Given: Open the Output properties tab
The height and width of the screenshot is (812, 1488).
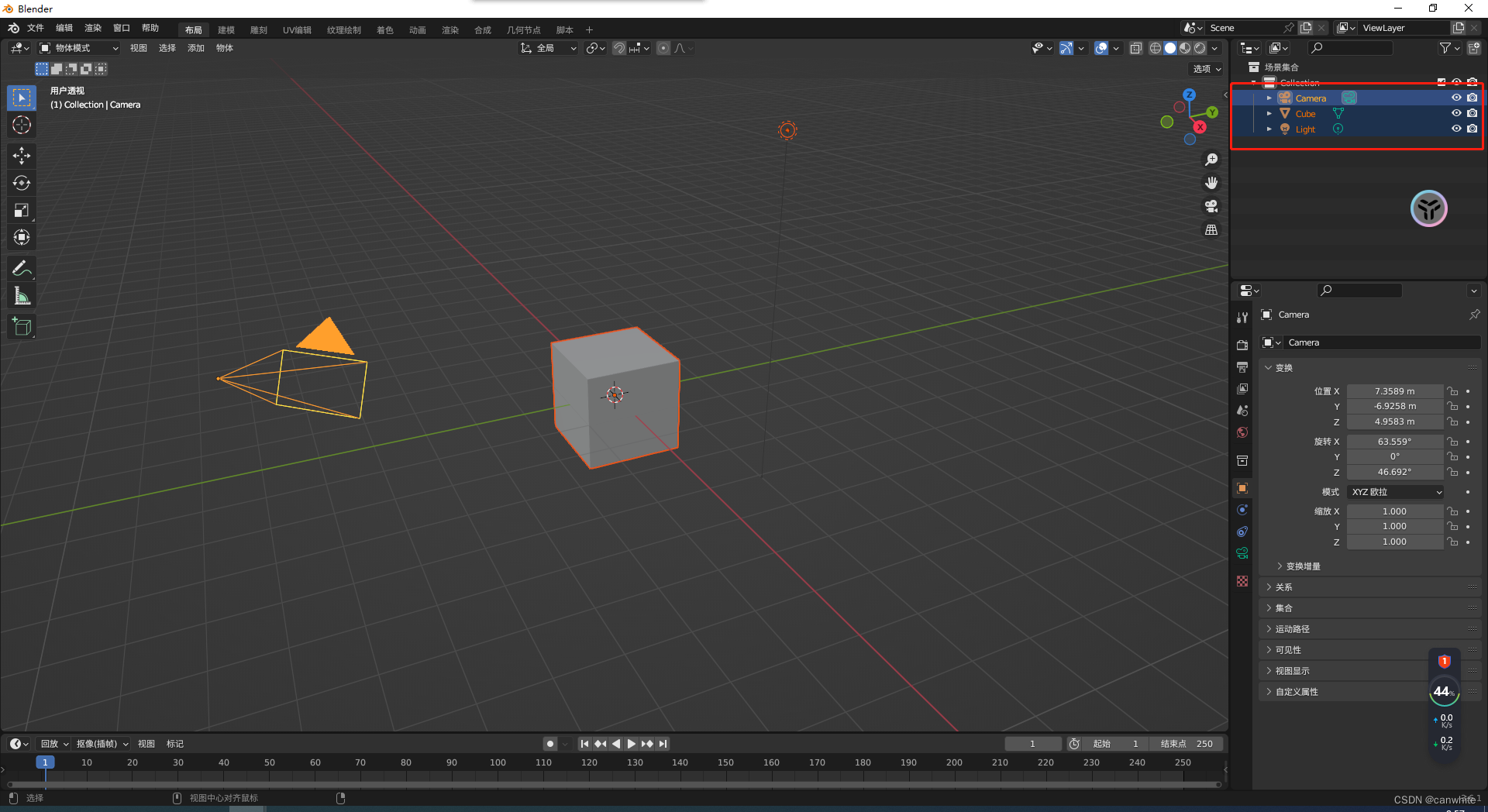Looking at the screenshot, I should pos(1242,366).
